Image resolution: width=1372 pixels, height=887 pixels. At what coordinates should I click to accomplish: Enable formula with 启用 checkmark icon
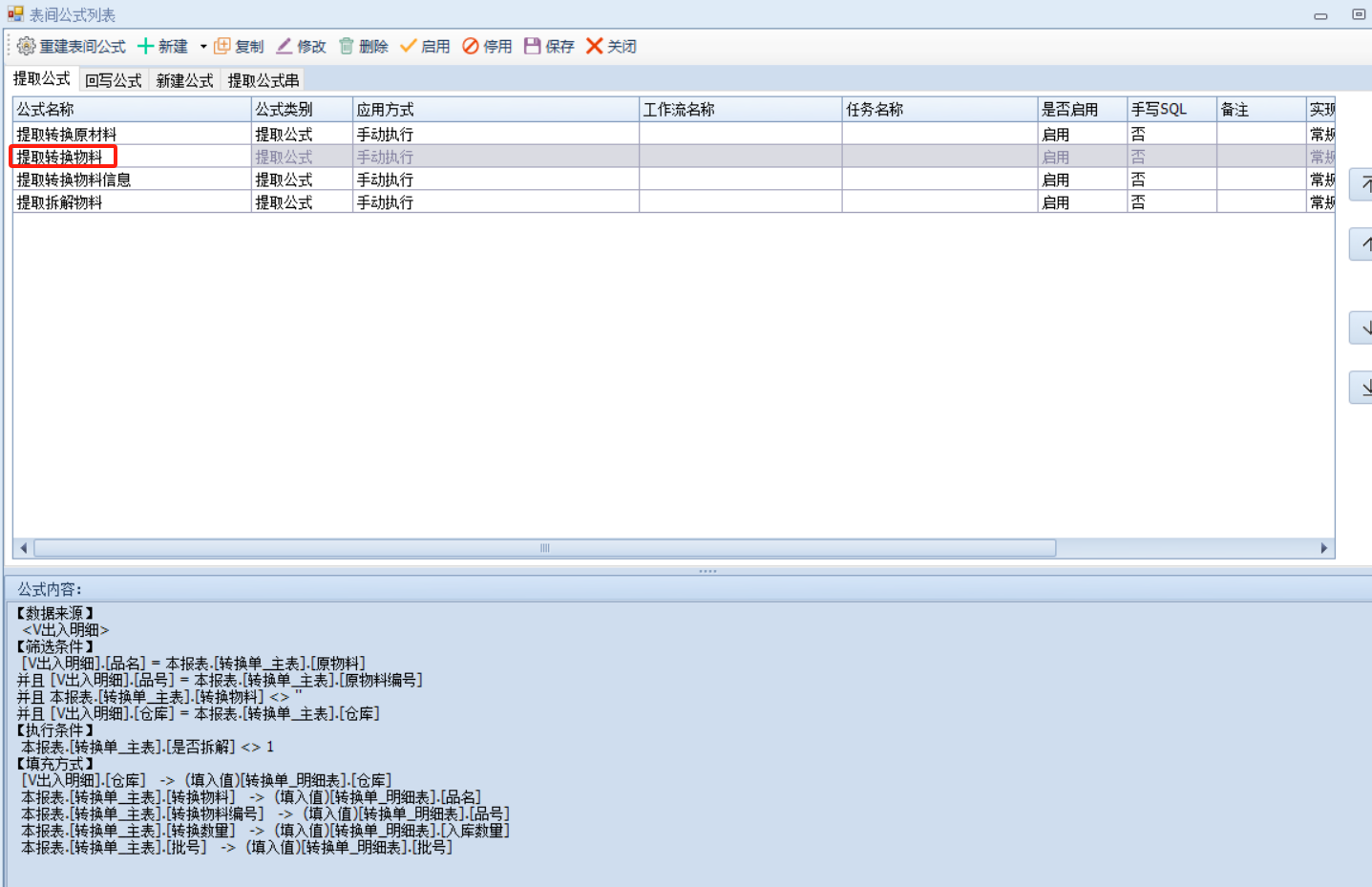[409, 46]
